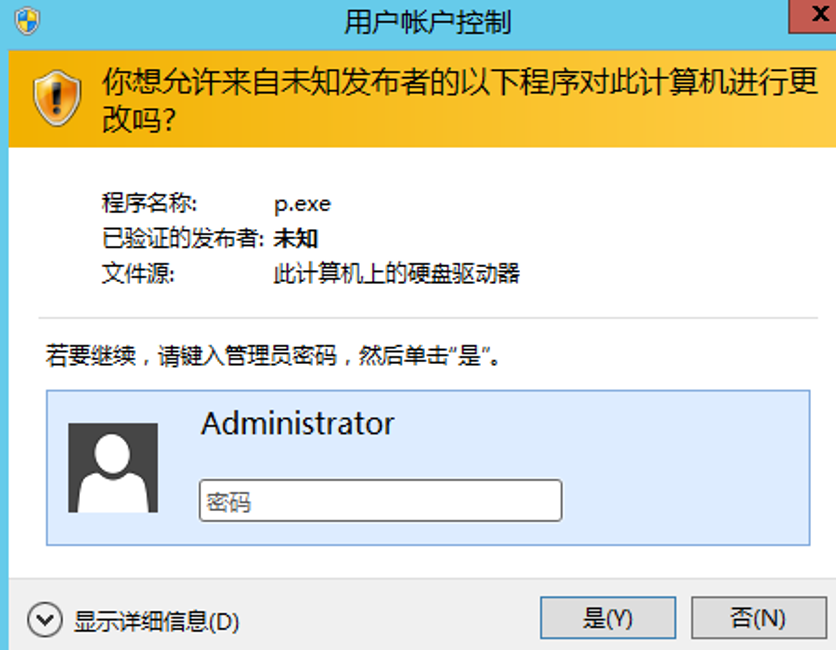The width and height of the screenshot is (836, 650).
Task: Click the UAC shield icon in title bar
Action: click(x=27, y=21)
